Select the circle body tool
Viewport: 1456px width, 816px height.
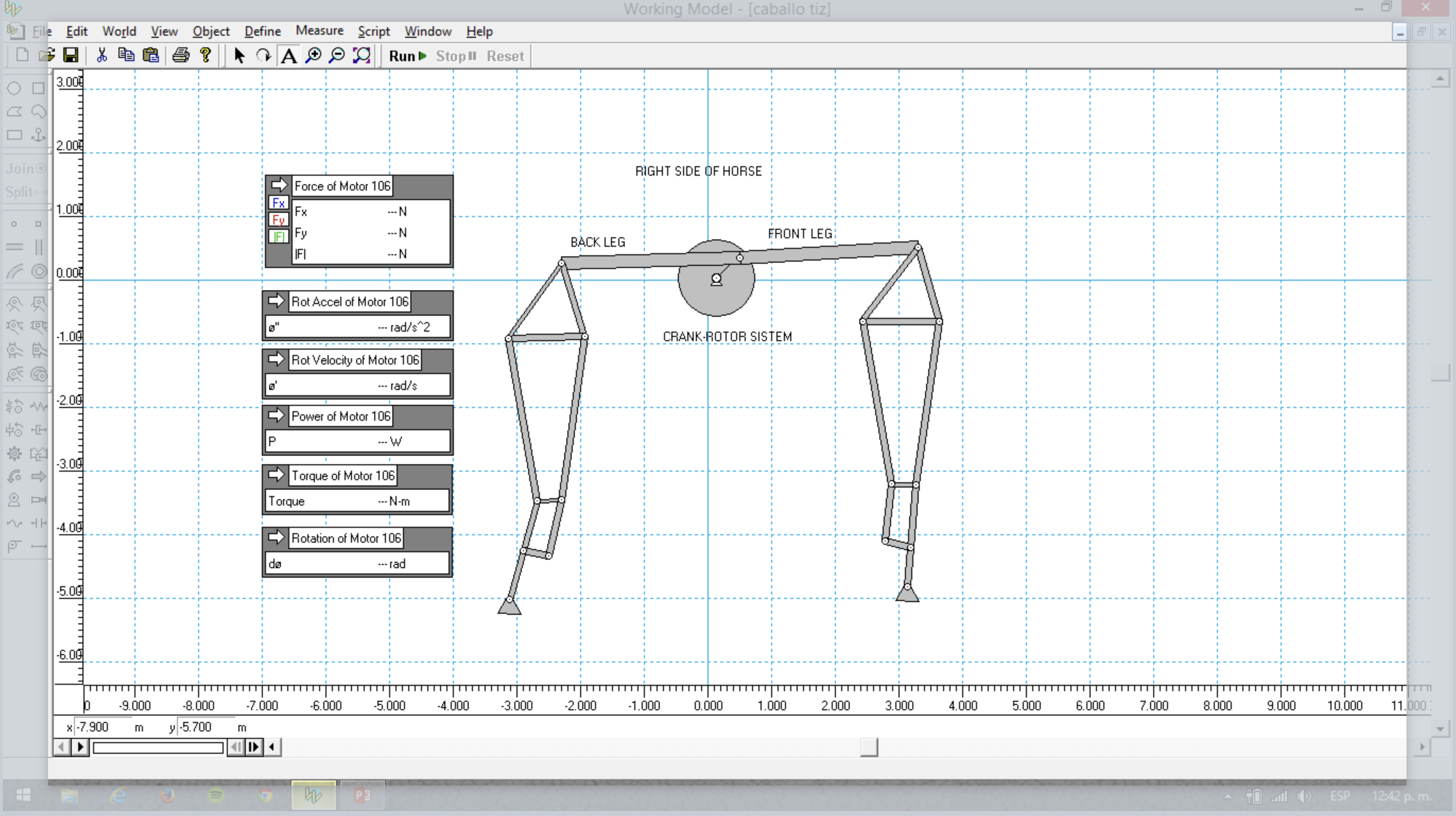click(14, 88)
